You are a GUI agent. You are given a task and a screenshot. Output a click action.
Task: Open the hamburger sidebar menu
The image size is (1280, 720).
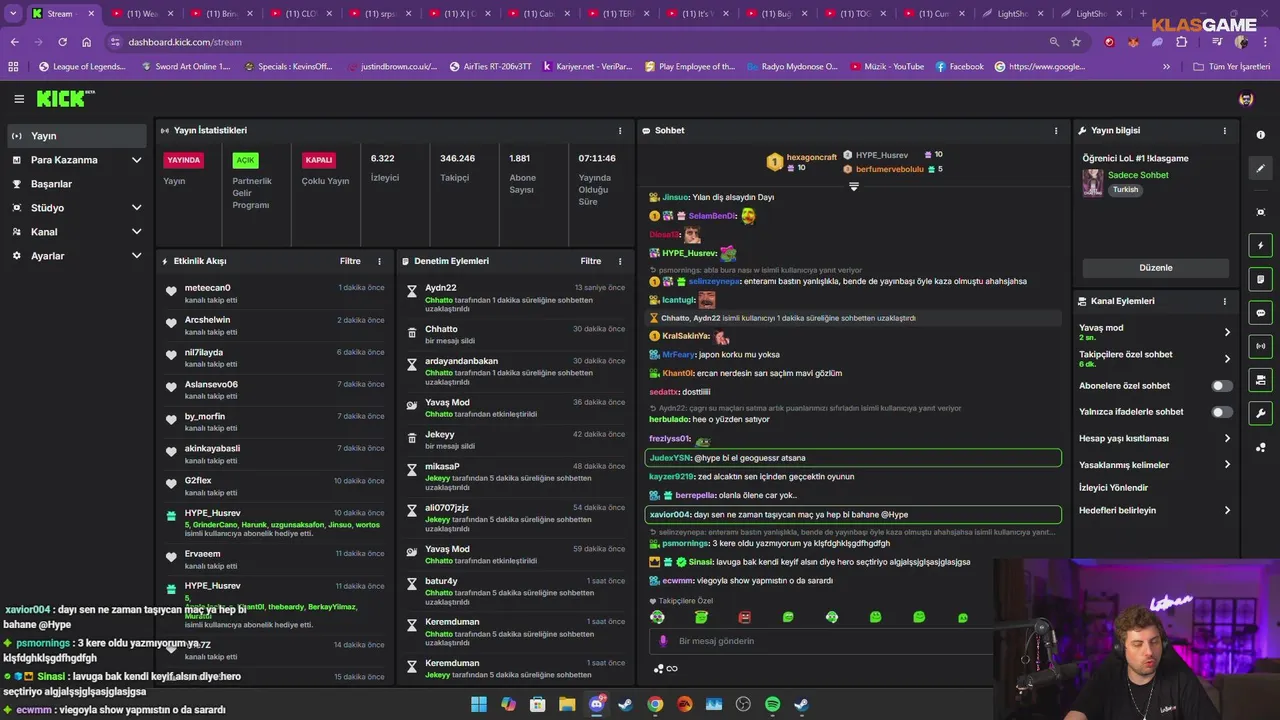point(19,99)
